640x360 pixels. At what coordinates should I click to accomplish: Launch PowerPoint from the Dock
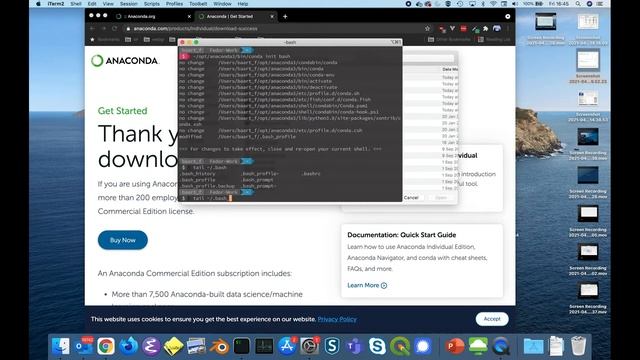click(x=454, y=346)
